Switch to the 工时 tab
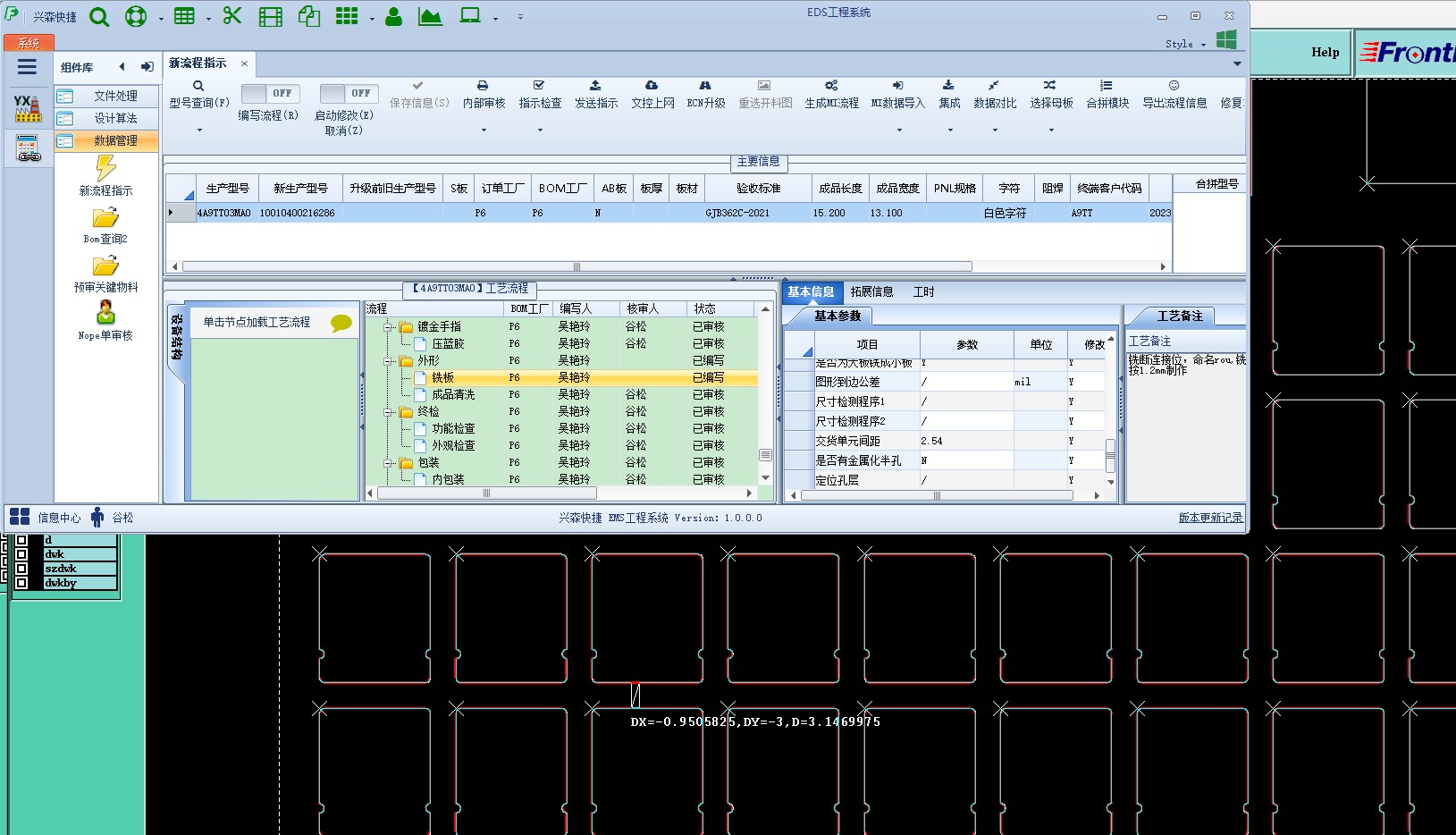 click(923, 292)
